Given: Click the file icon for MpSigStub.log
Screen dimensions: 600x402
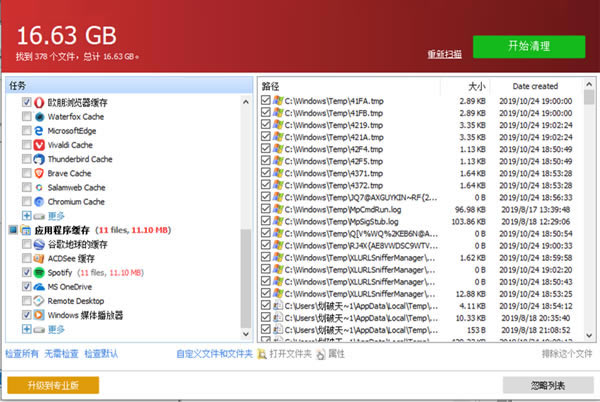Looking at the screenshot, I should (278, 221).
